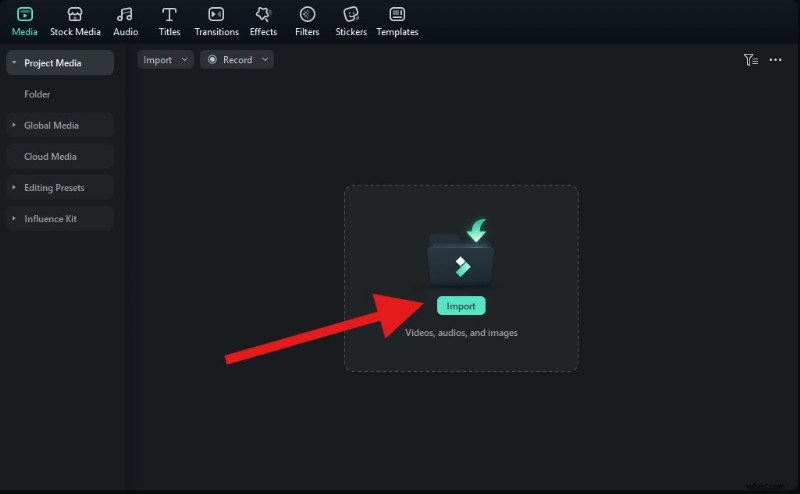
Task: Select Global Media in the sidebar
Action: click(60, 125)
